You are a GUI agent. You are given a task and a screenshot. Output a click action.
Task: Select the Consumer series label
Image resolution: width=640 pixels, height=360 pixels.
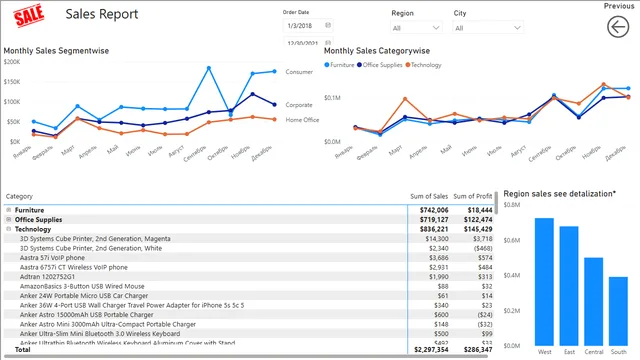tap(299, 72)
